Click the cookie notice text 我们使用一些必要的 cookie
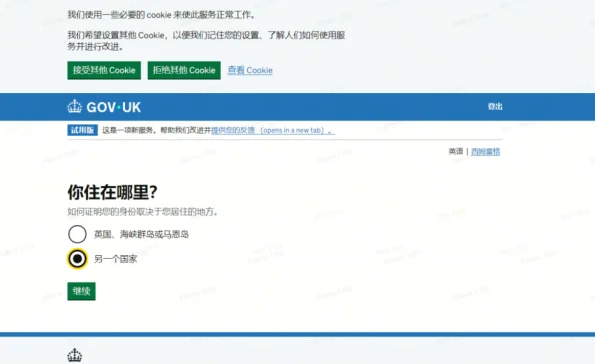 [x=161, y=15]
